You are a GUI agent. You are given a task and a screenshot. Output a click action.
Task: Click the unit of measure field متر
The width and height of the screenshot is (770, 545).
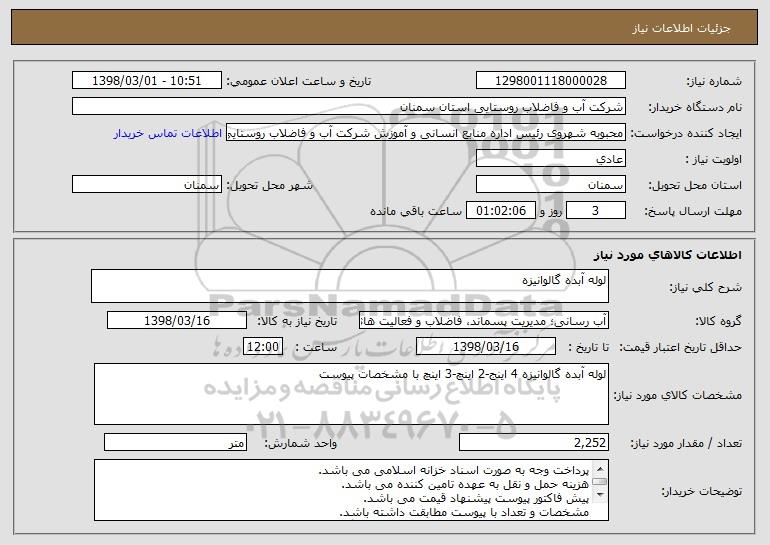click(175, 442)
